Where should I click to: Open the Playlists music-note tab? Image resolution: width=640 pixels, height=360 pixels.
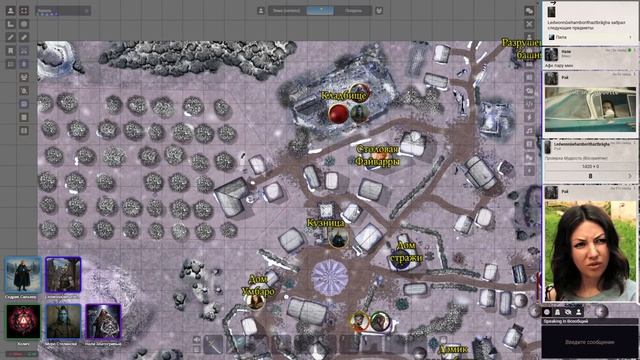[529, 131]
